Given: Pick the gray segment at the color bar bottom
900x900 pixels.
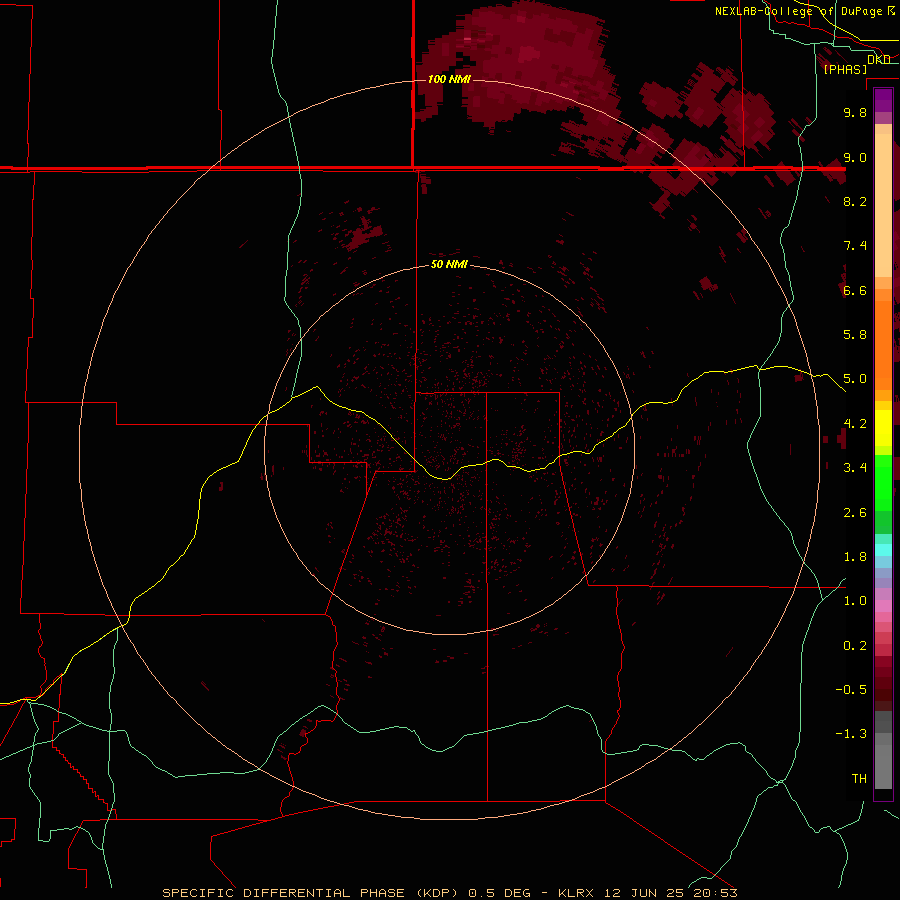Looking at the screenshot, I should 883,759.
